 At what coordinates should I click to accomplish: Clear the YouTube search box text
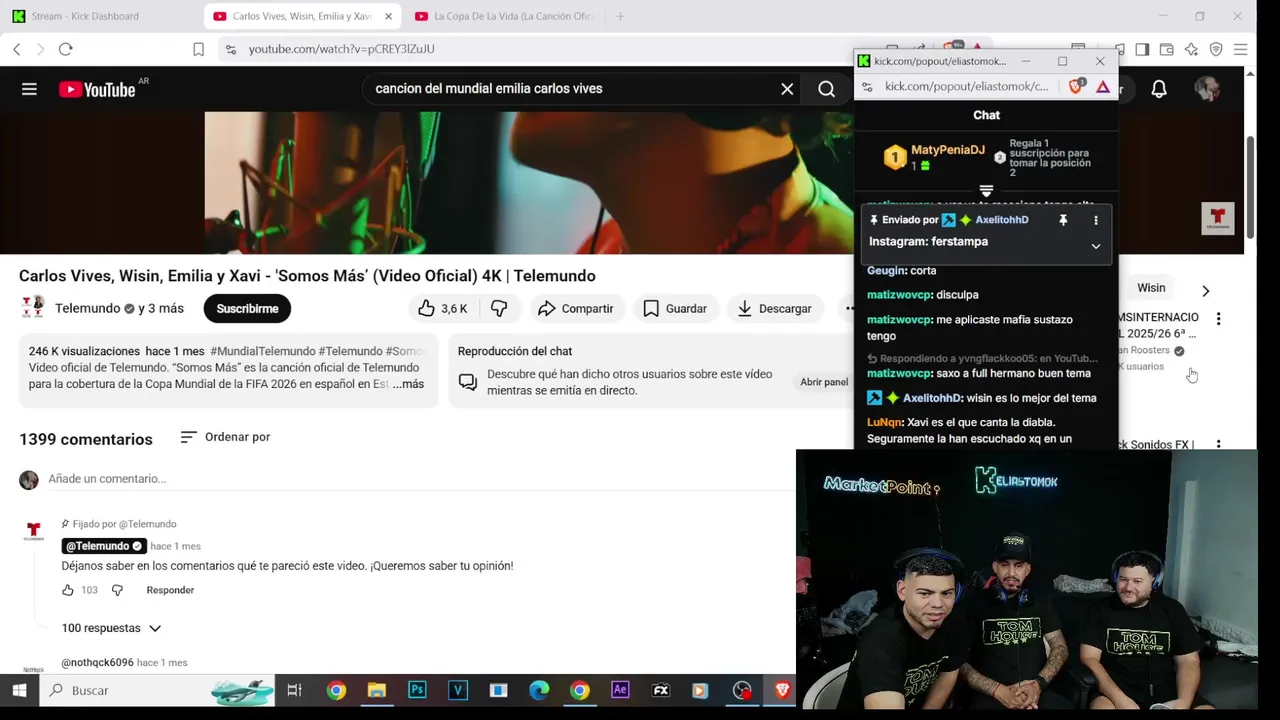point(787,89)
